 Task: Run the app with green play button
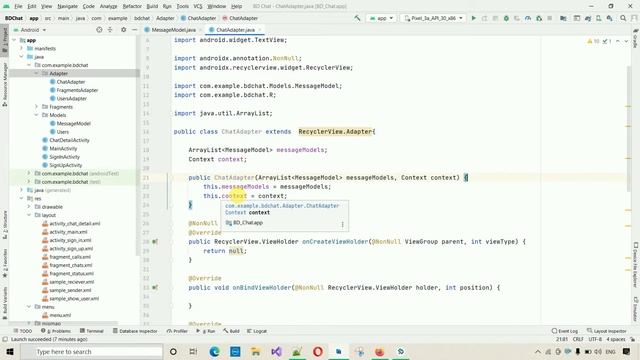pos(473,18)
